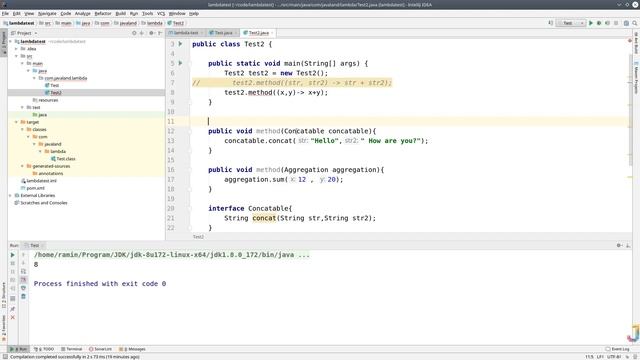Collapse the com.javaland.lambda package
This screenshot has height=360, width=640.
pos(35,78)
